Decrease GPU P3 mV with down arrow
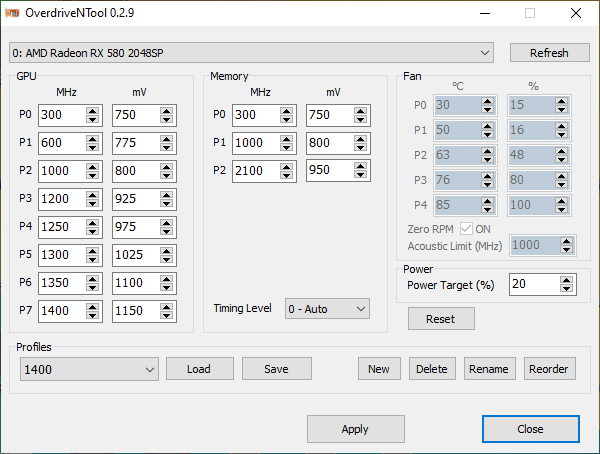600x454 pixels. tap(166, 203)
